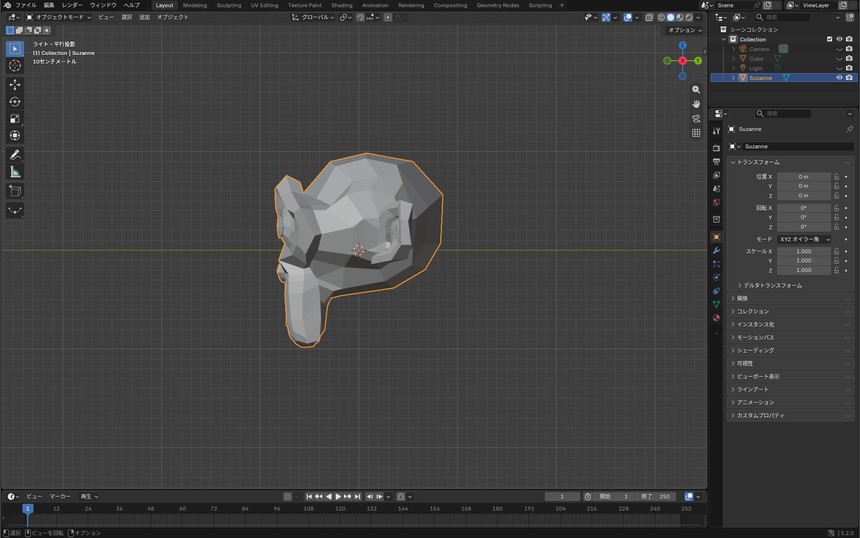The height and width of the screenshot is (538, 860).
Task: Select the Move tool in toolbar
Action: pos(15,84)
